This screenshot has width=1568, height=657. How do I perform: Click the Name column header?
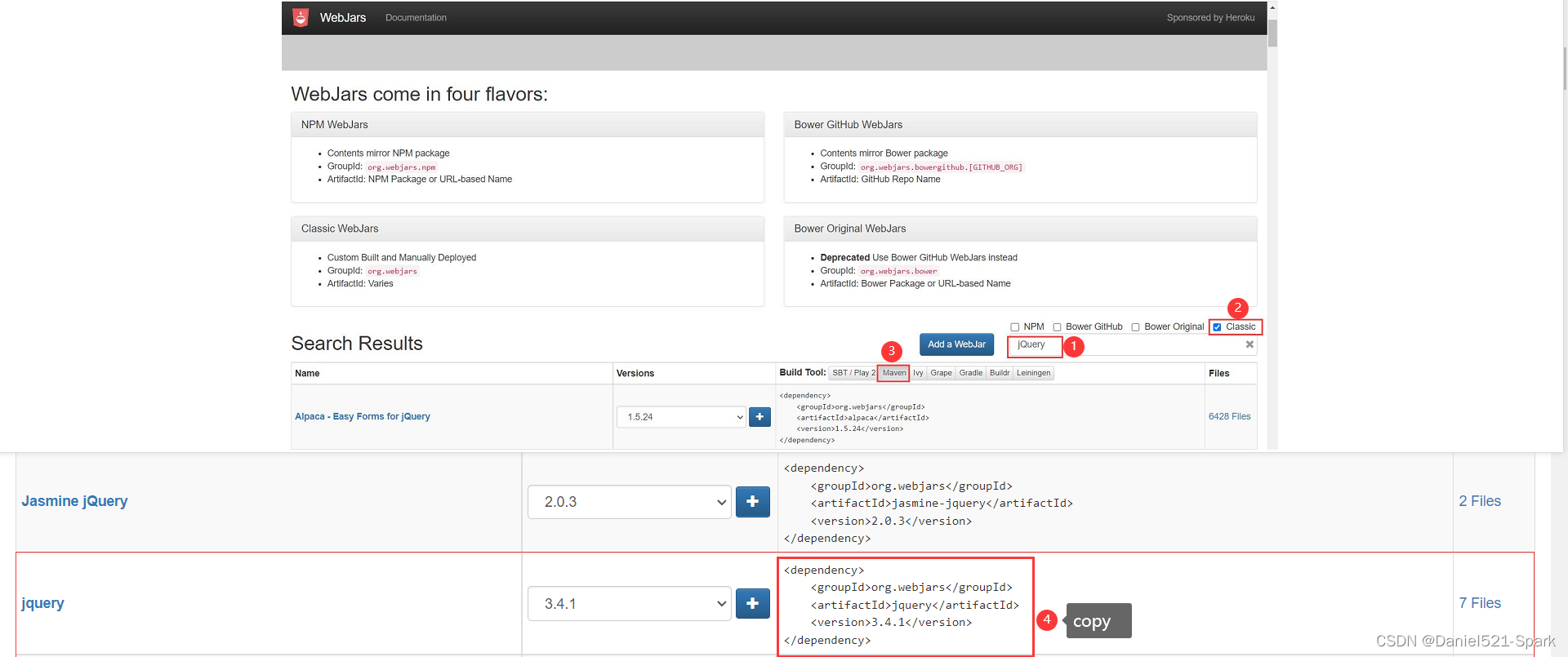[307, 374]
